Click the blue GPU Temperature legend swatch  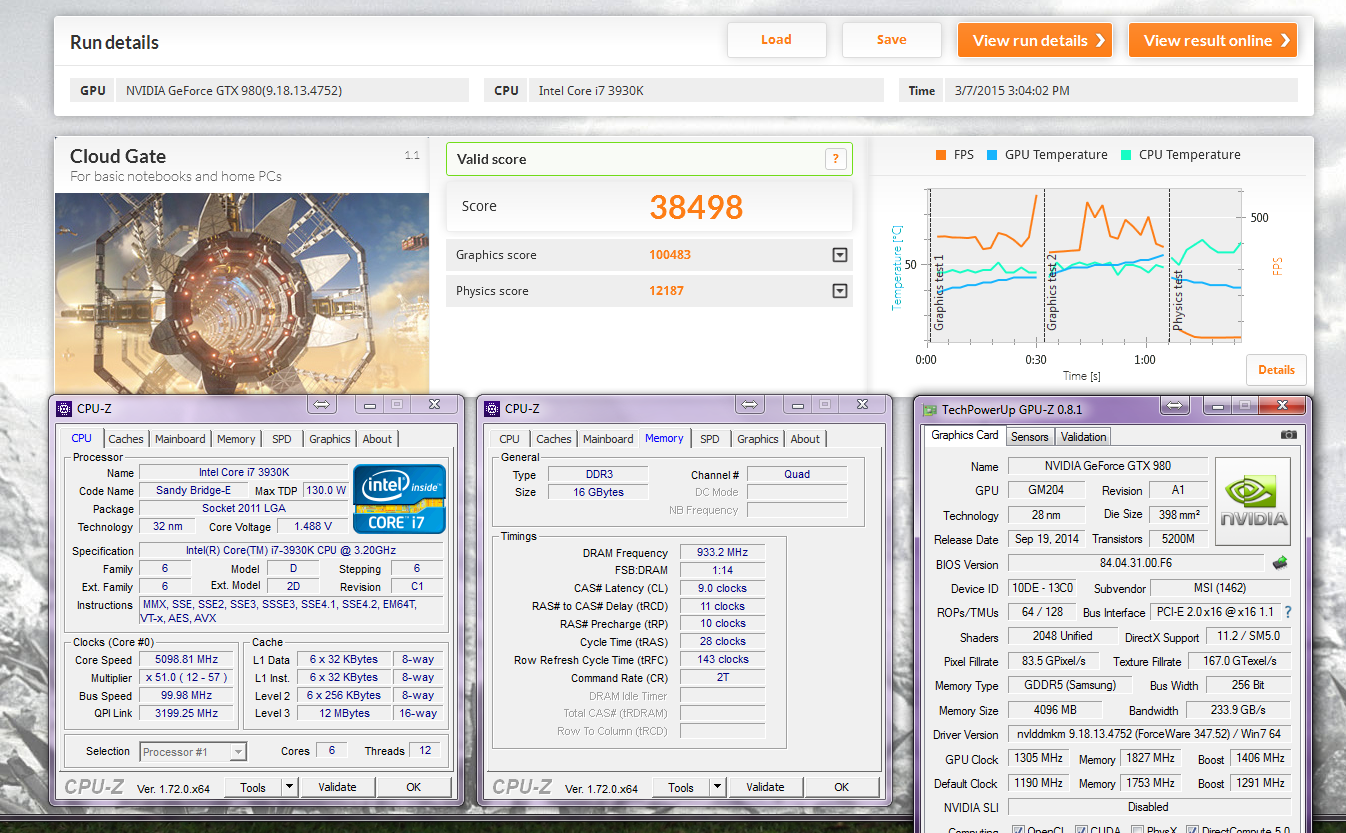pyautogui.click(x=993, y=155)
